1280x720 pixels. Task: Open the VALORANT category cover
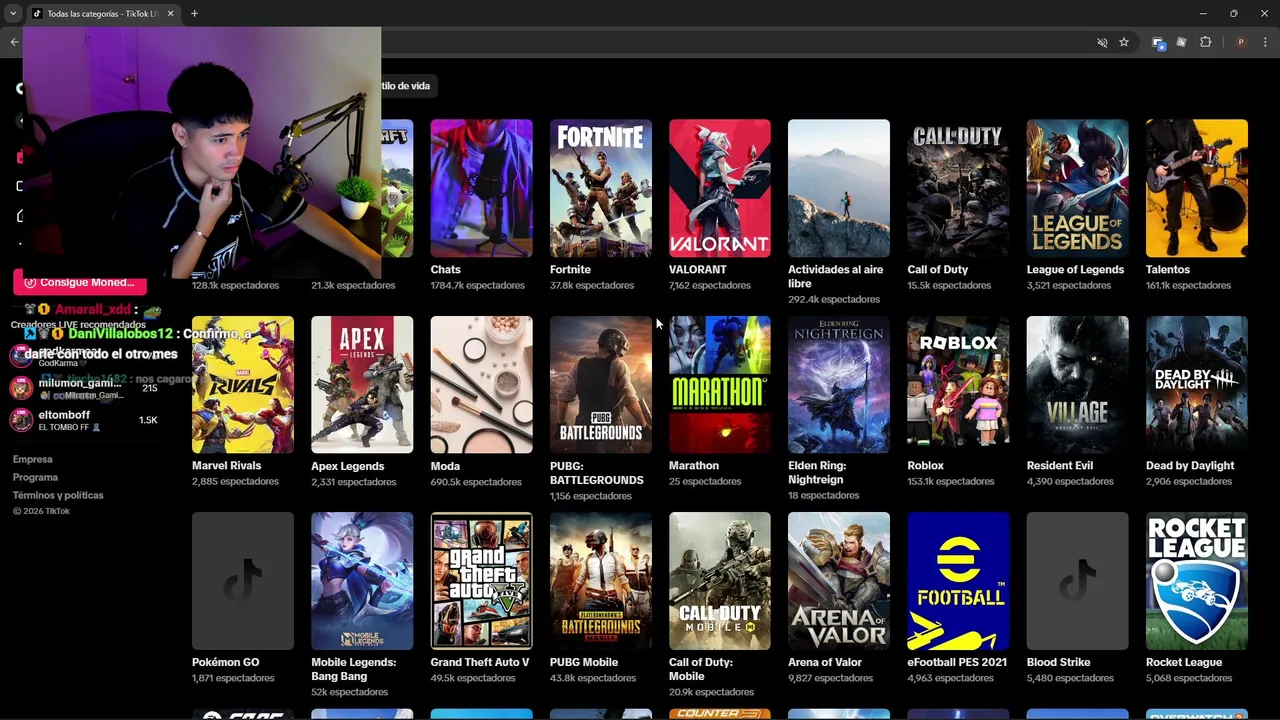pos(719,188)
